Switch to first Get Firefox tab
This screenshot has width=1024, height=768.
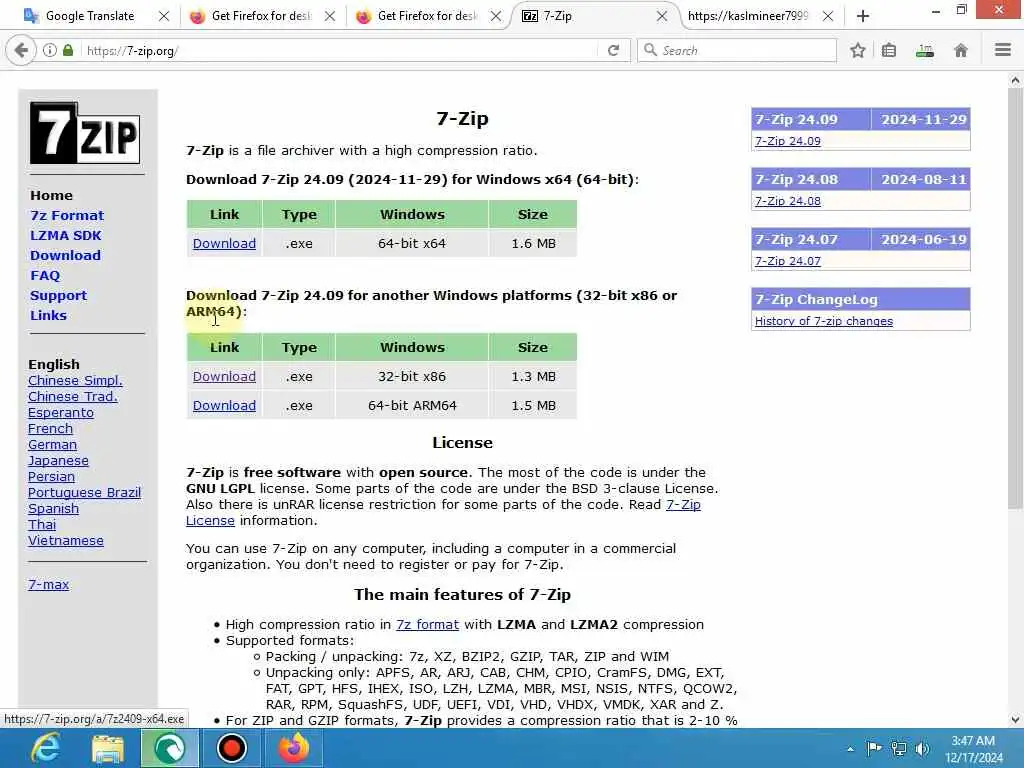(x=261, y=16)
